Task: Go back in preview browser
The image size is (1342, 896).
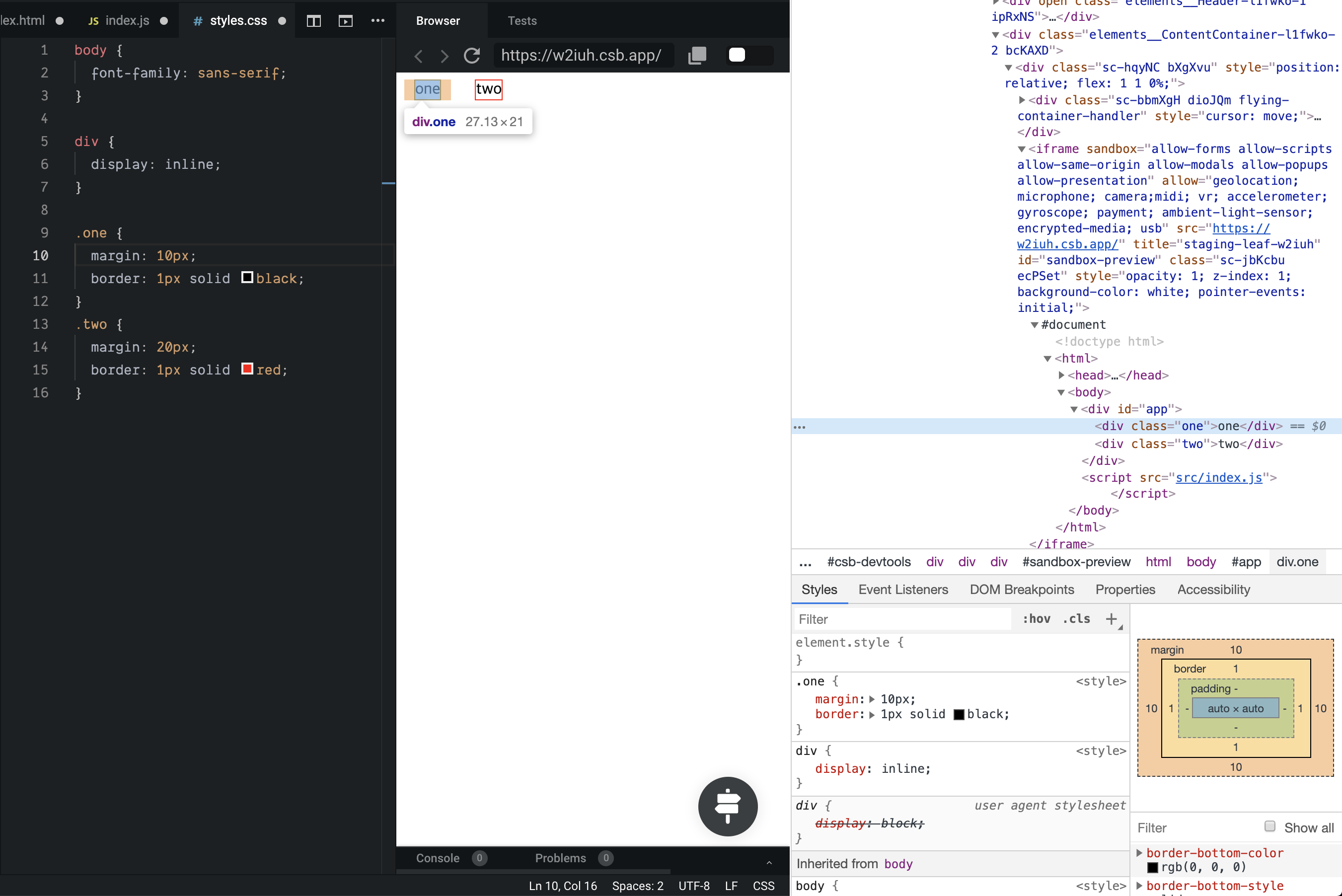Action: (419, 56)
